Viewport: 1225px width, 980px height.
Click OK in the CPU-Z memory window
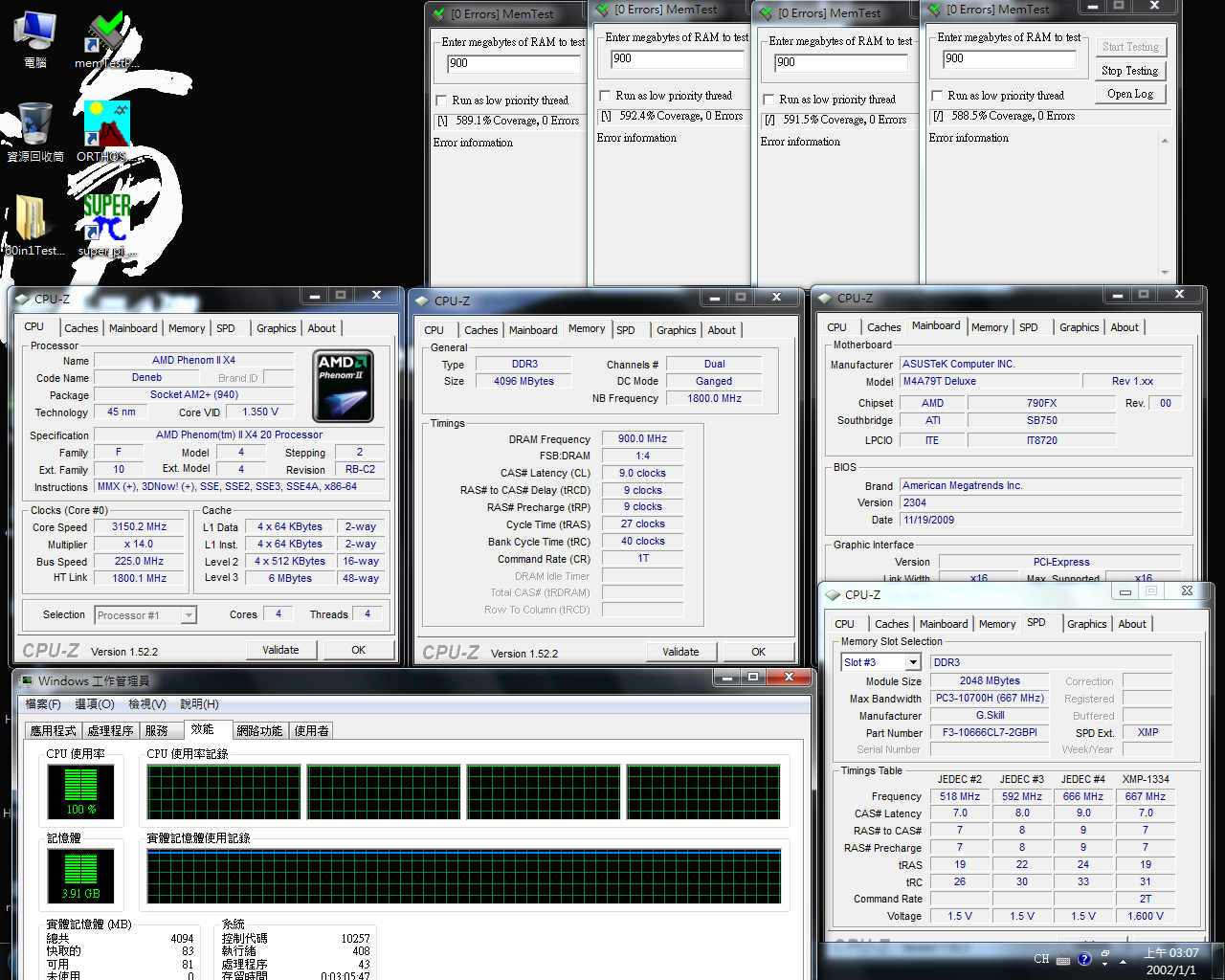(758, 652)
